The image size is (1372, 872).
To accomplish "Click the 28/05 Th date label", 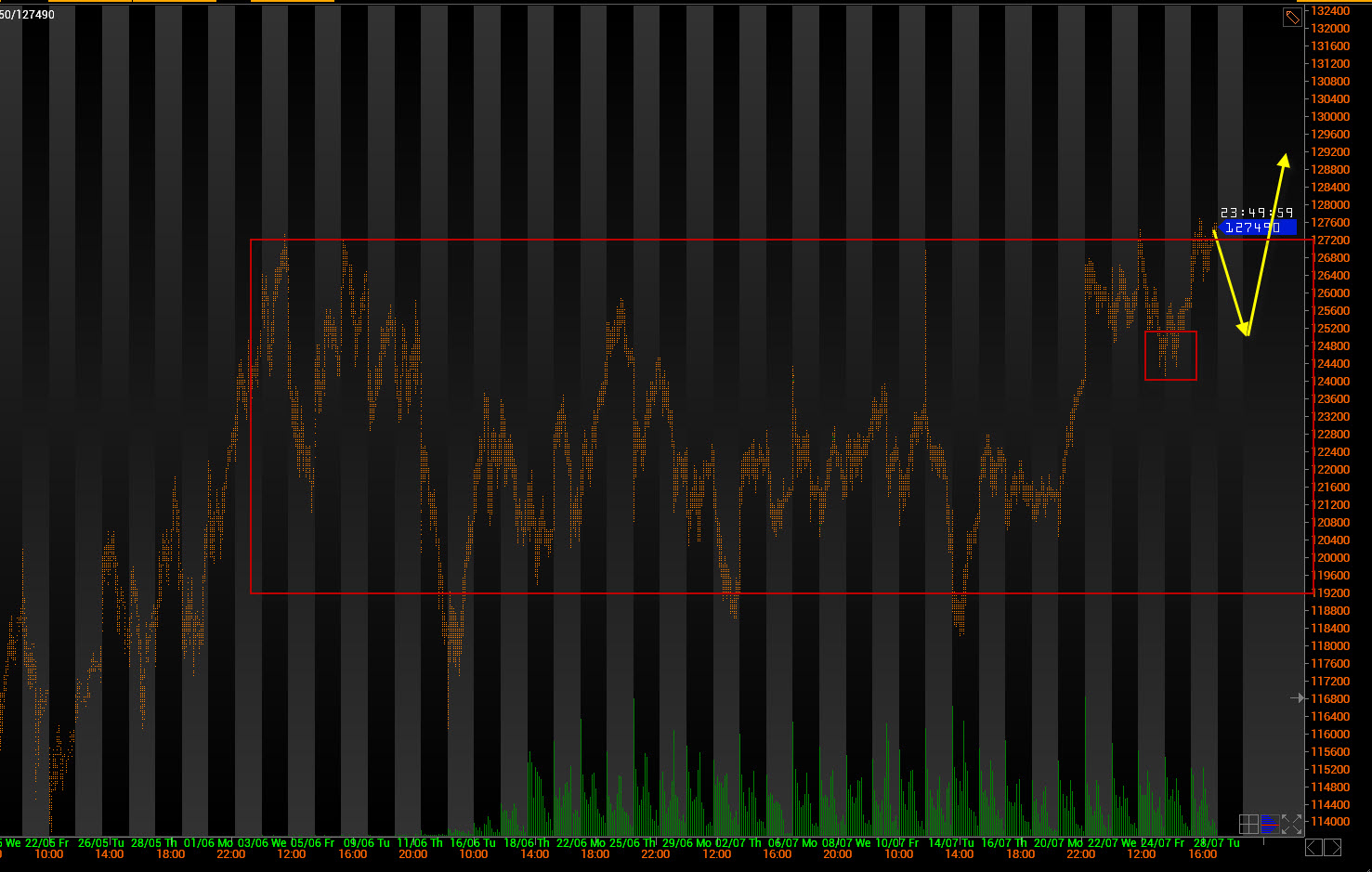I will click(x=154, y=843).
